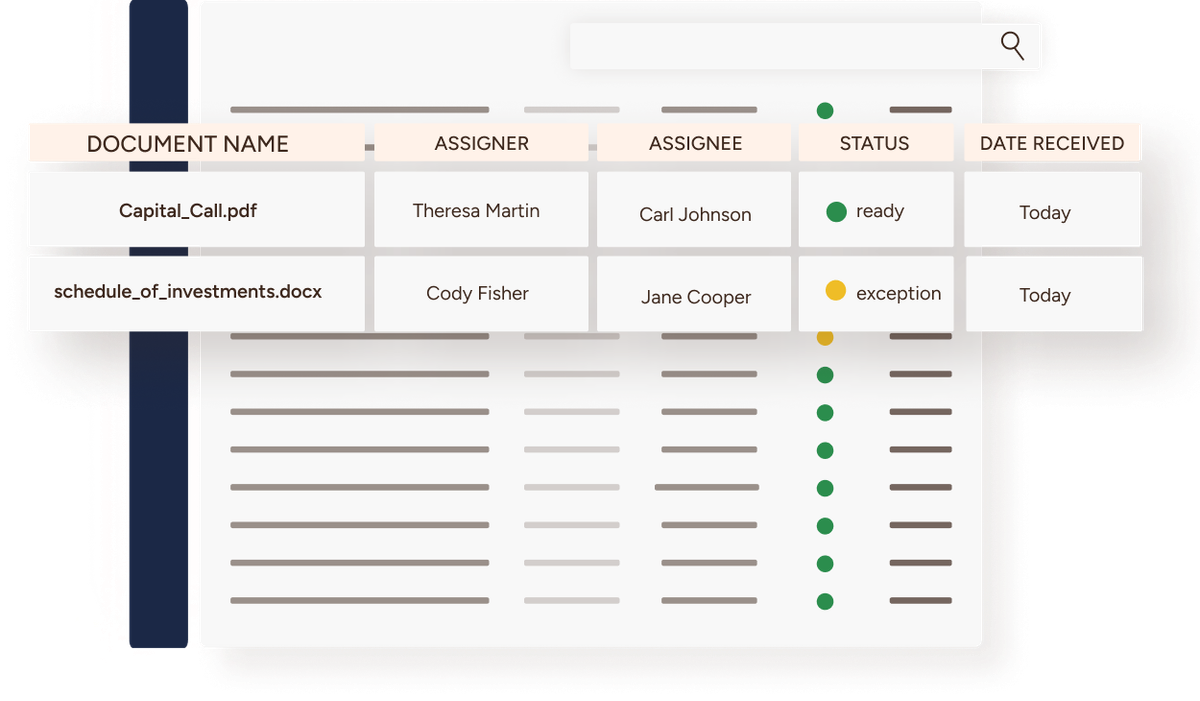1200x701 pixels.
Task: Open schedule_of_investments.docx file
Action: (188, 292)
